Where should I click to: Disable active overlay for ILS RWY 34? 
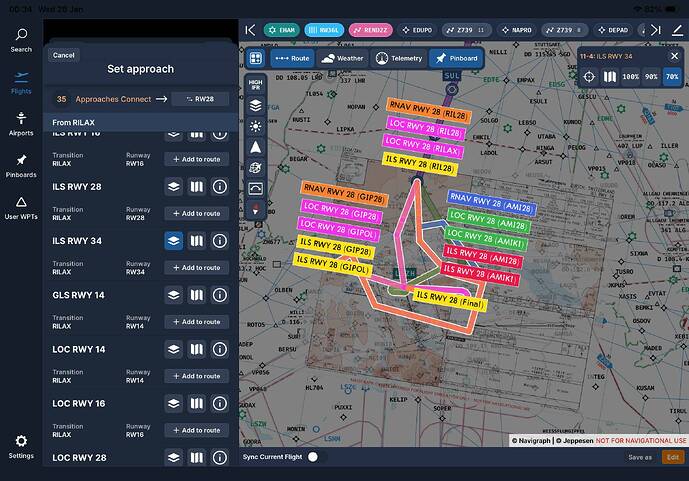(x=174, y=241)
